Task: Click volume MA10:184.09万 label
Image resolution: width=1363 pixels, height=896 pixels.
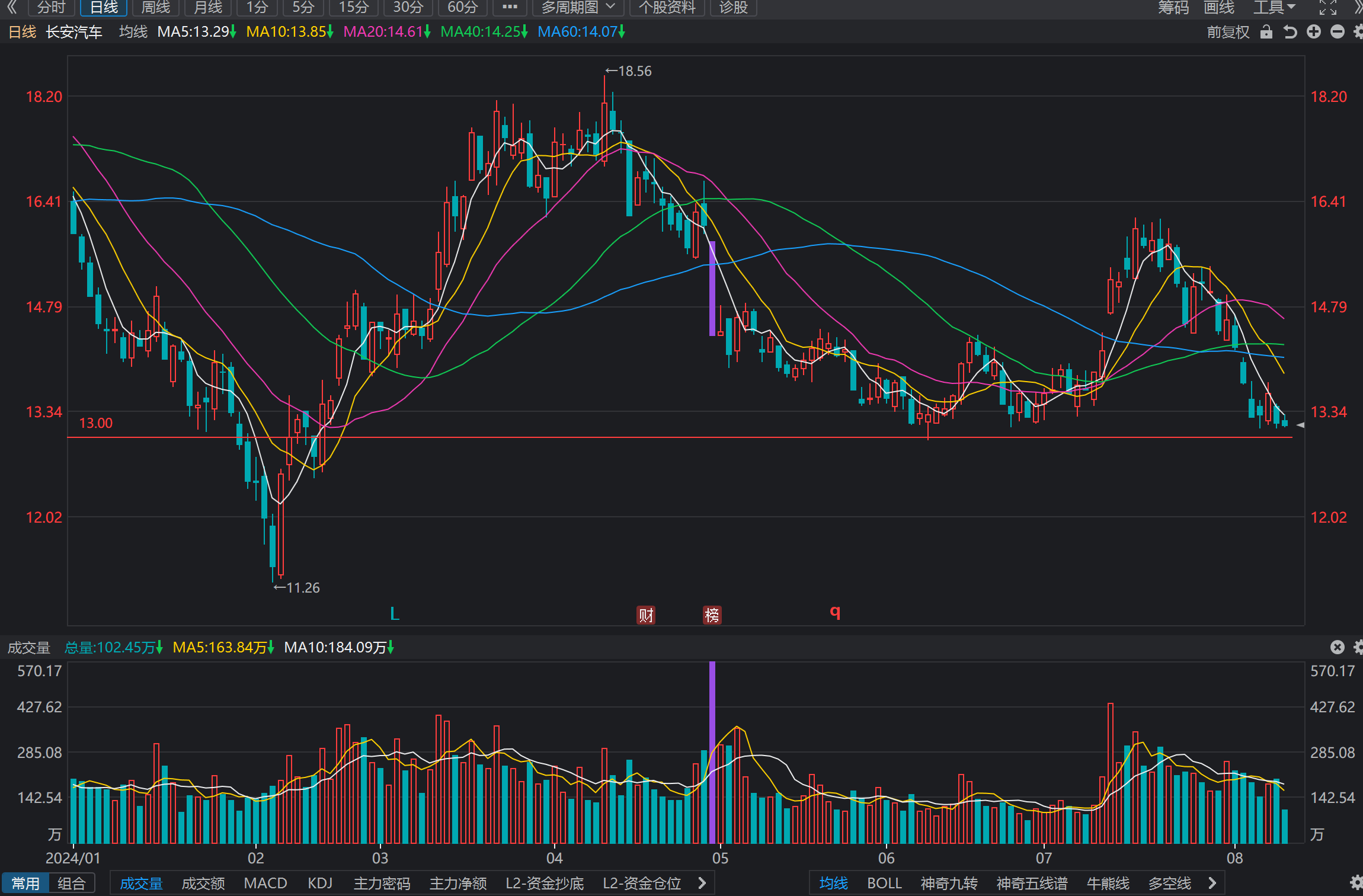Action: [339, 647]
